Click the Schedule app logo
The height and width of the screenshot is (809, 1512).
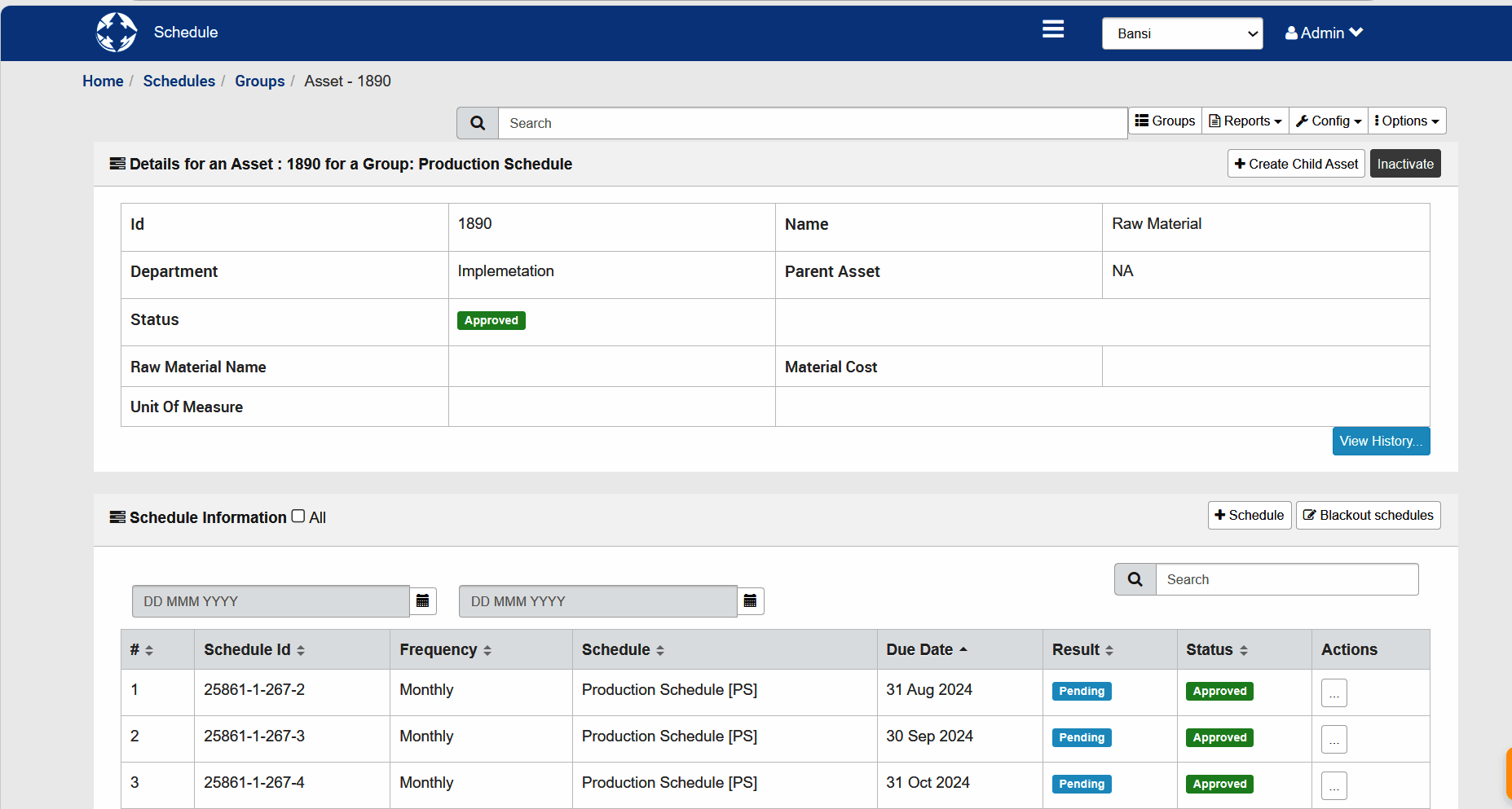point(116,32)
